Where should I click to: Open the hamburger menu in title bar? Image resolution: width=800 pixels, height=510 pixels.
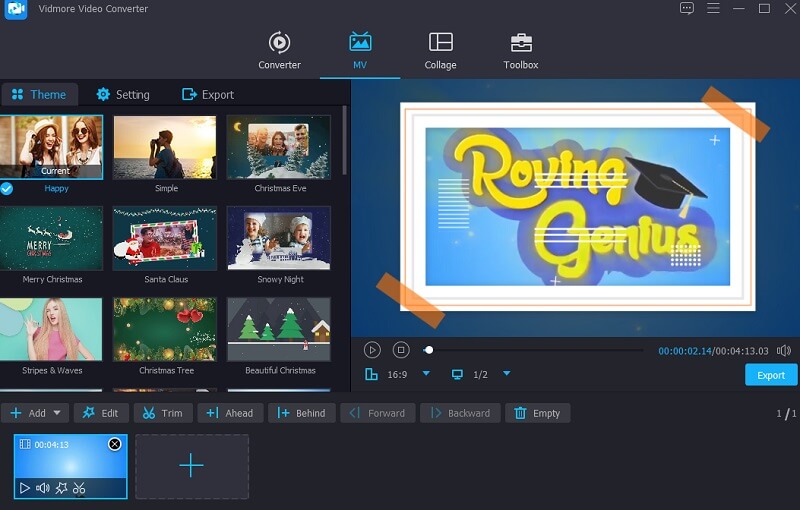(714, 9)
